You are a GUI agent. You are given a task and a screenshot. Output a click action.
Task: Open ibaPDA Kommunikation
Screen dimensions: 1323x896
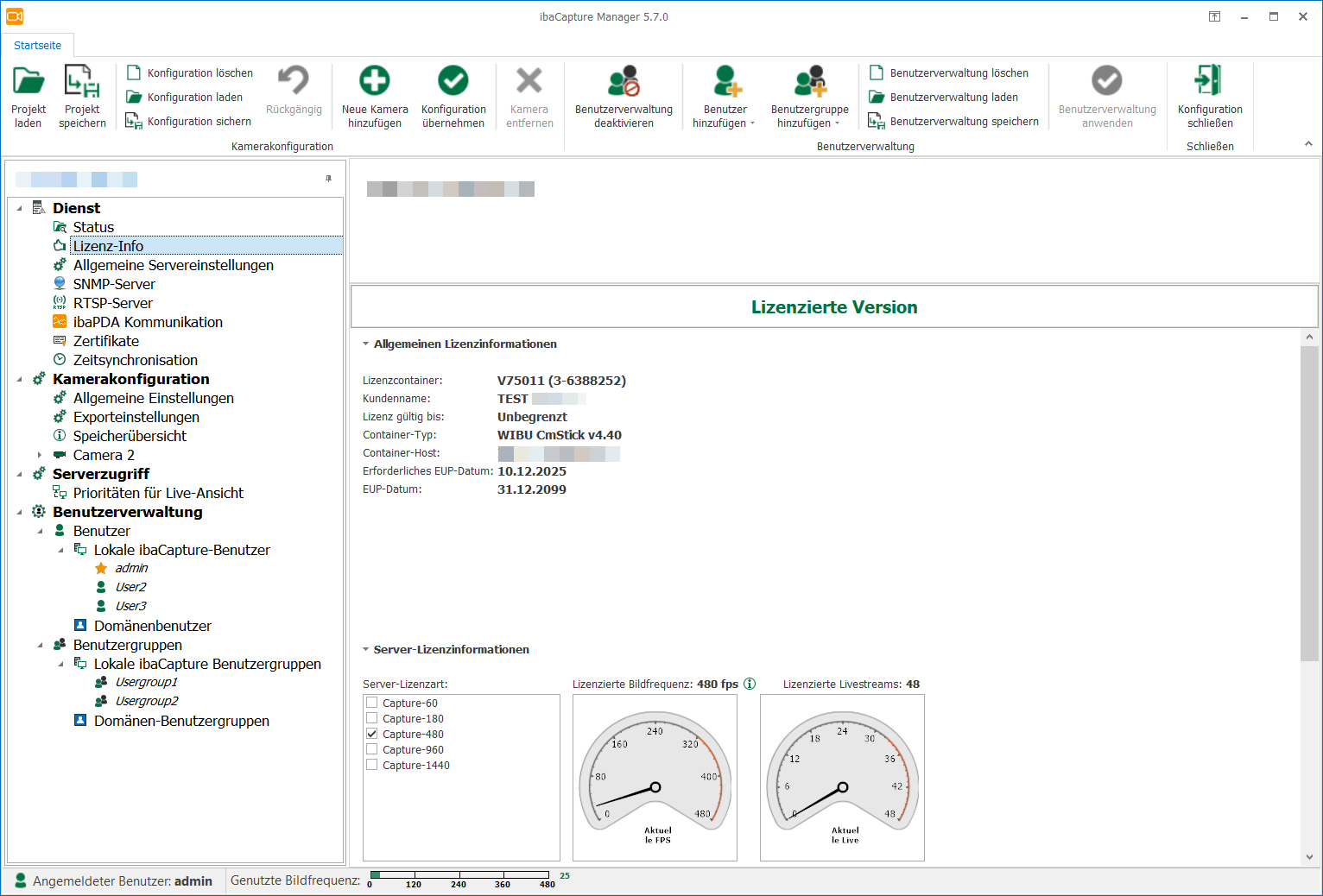[x=148, y=322]
